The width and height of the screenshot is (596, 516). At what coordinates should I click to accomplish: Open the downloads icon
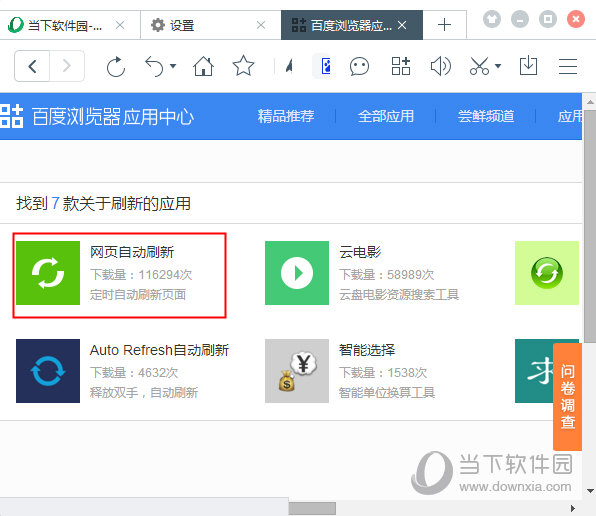[x=528, y=66]
